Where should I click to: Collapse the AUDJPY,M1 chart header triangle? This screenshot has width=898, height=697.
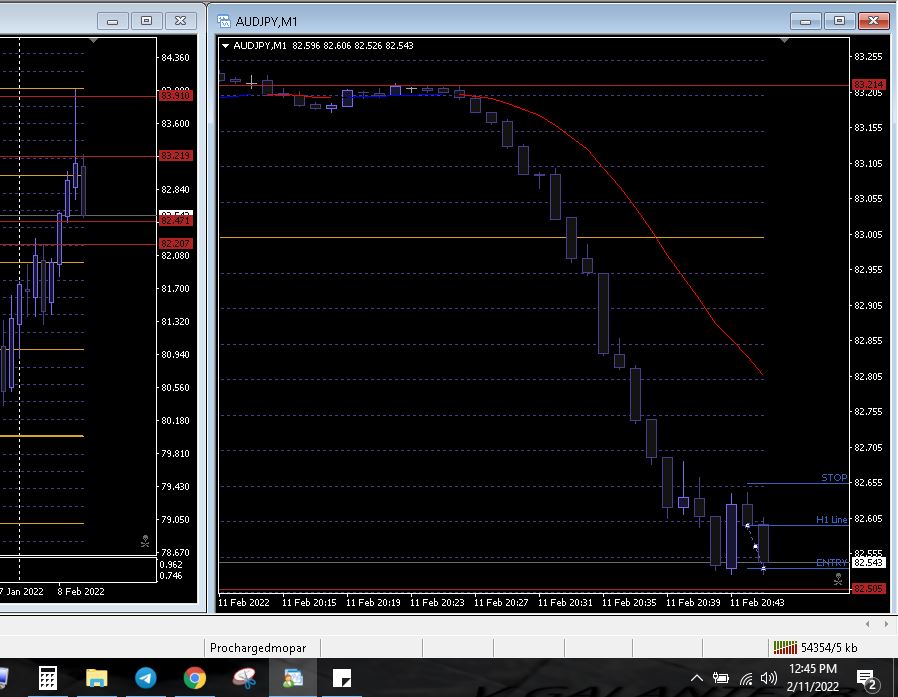(225, 46)
